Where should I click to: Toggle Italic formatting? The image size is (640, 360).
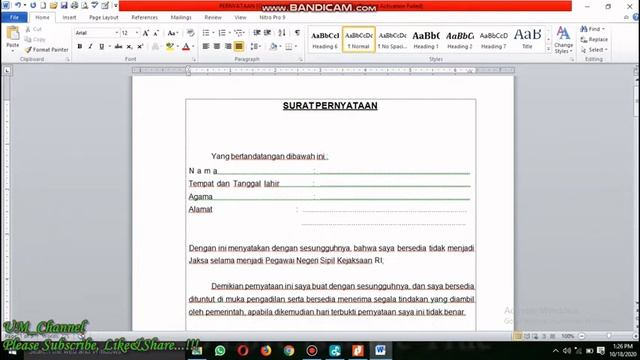pyautogui.click(x=90, y=47)
